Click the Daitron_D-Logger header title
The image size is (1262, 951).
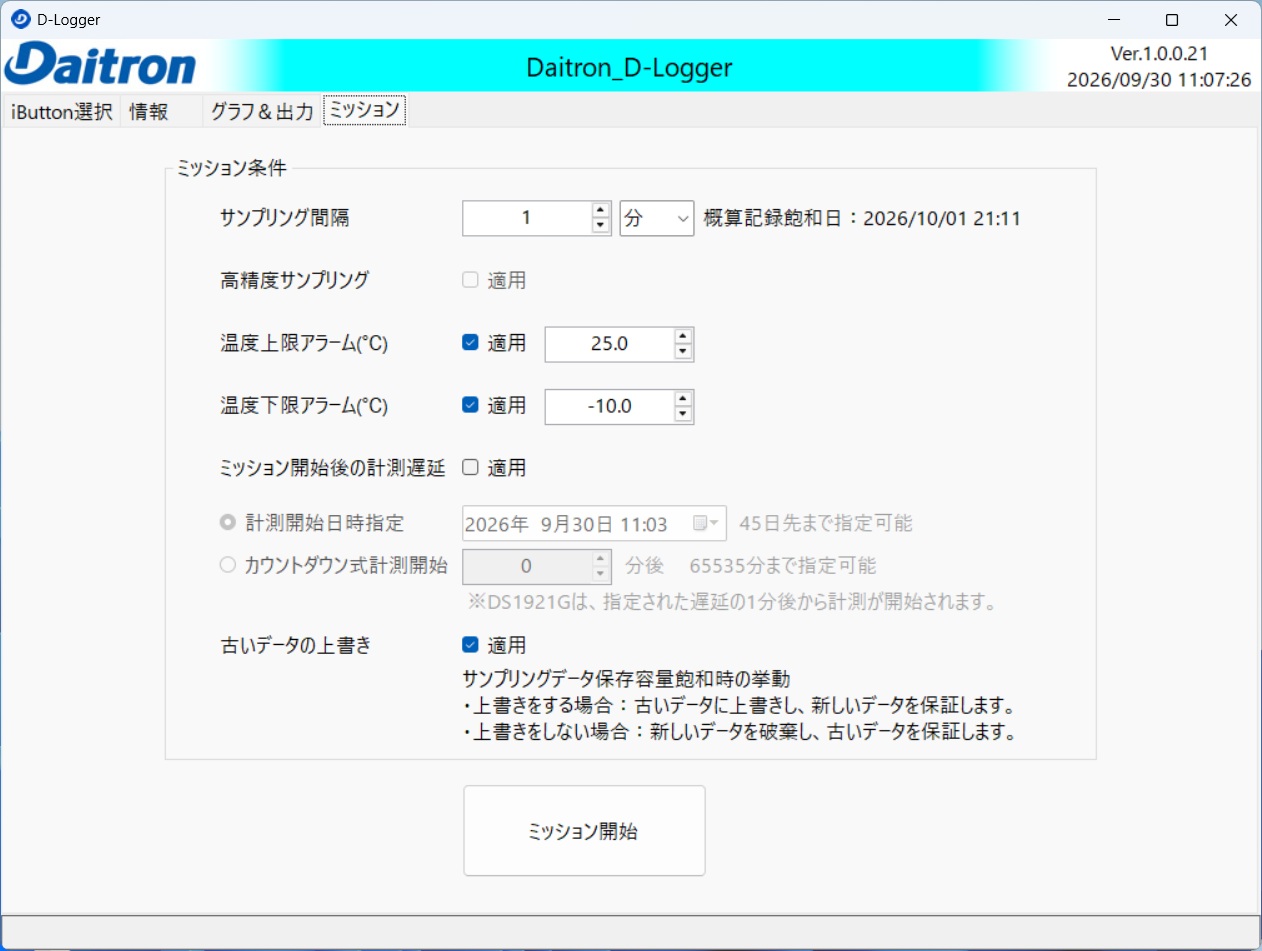pyautogui.click(x=629, y=68)
